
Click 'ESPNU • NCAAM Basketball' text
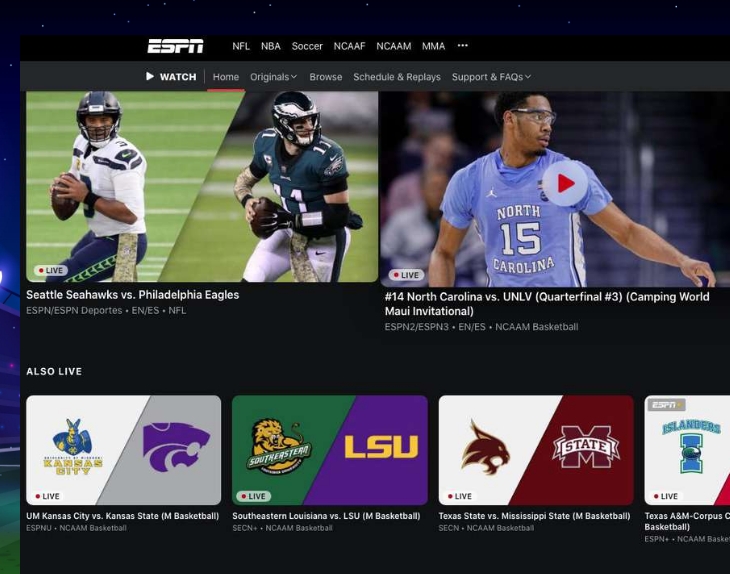(76, 528)
